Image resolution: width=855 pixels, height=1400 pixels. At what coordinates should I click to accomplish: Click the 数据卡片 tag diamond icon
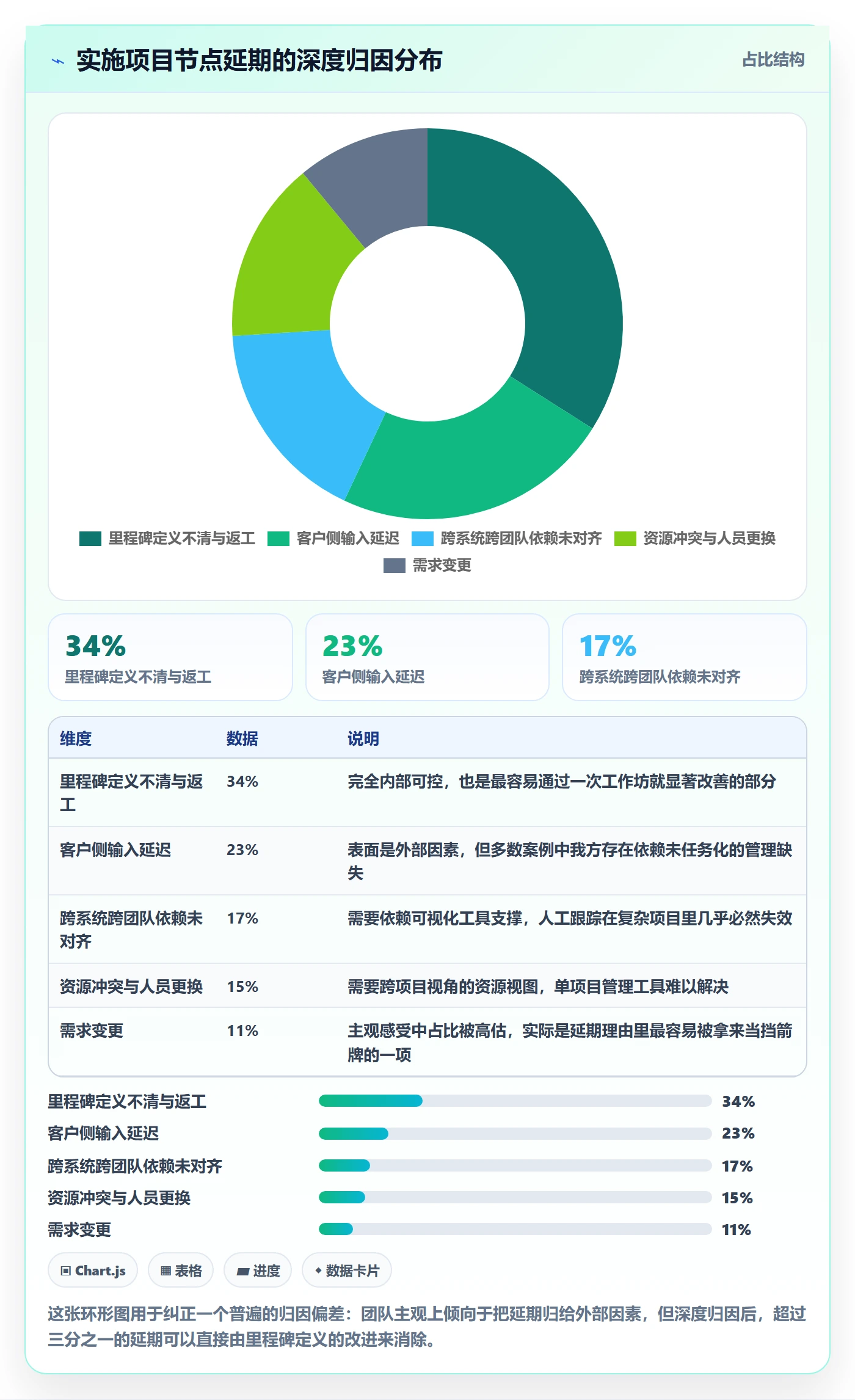[318, 1271]
